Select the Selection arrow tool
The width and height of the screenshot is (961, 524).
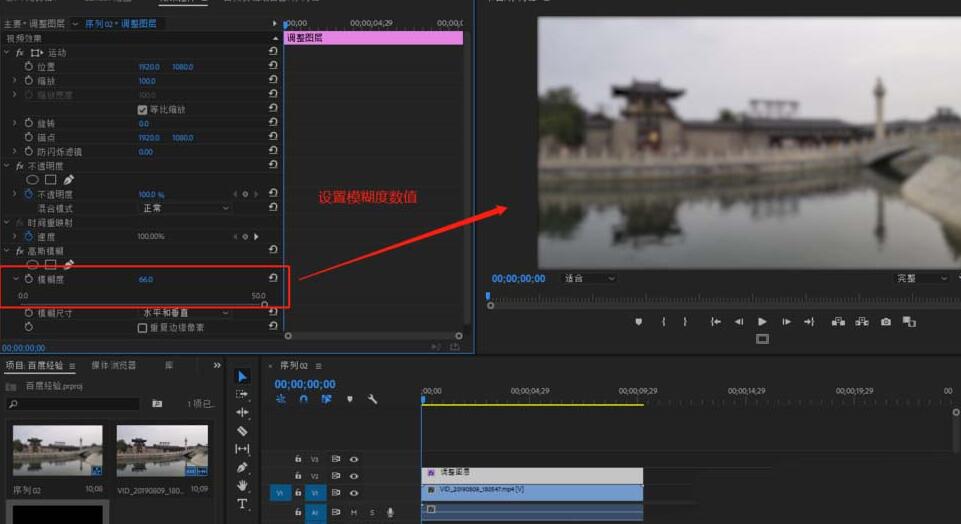(242, 376)
